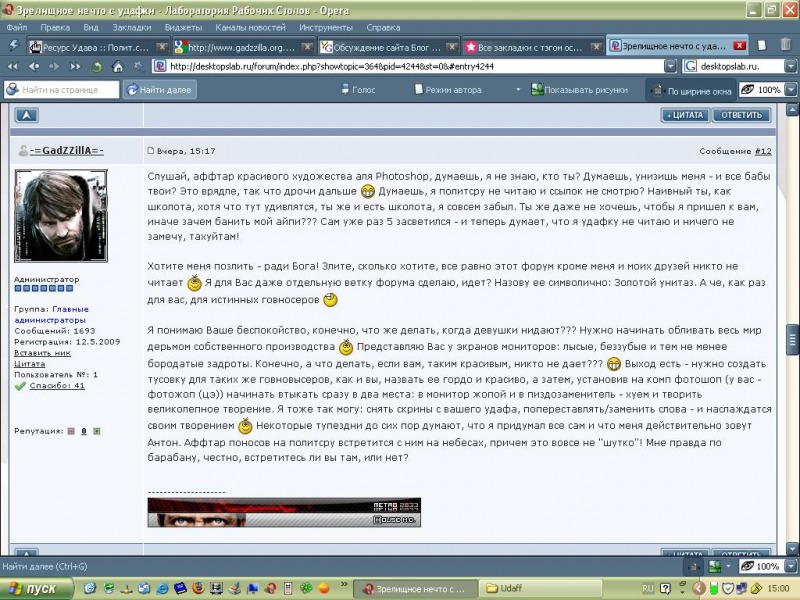
Task: Toggle По ширине окна (fit to width)
Action: coord(690,90)
